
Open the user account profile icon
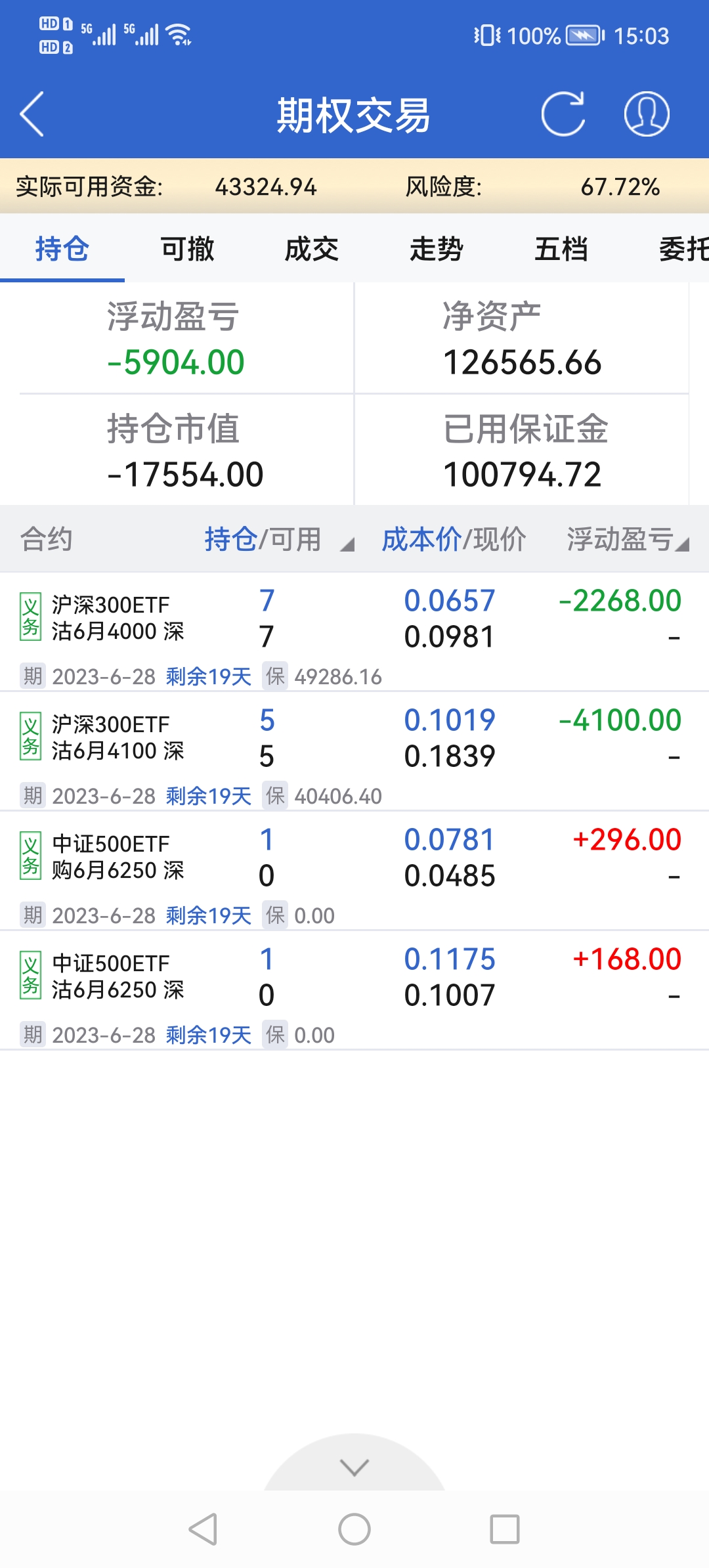647,114
